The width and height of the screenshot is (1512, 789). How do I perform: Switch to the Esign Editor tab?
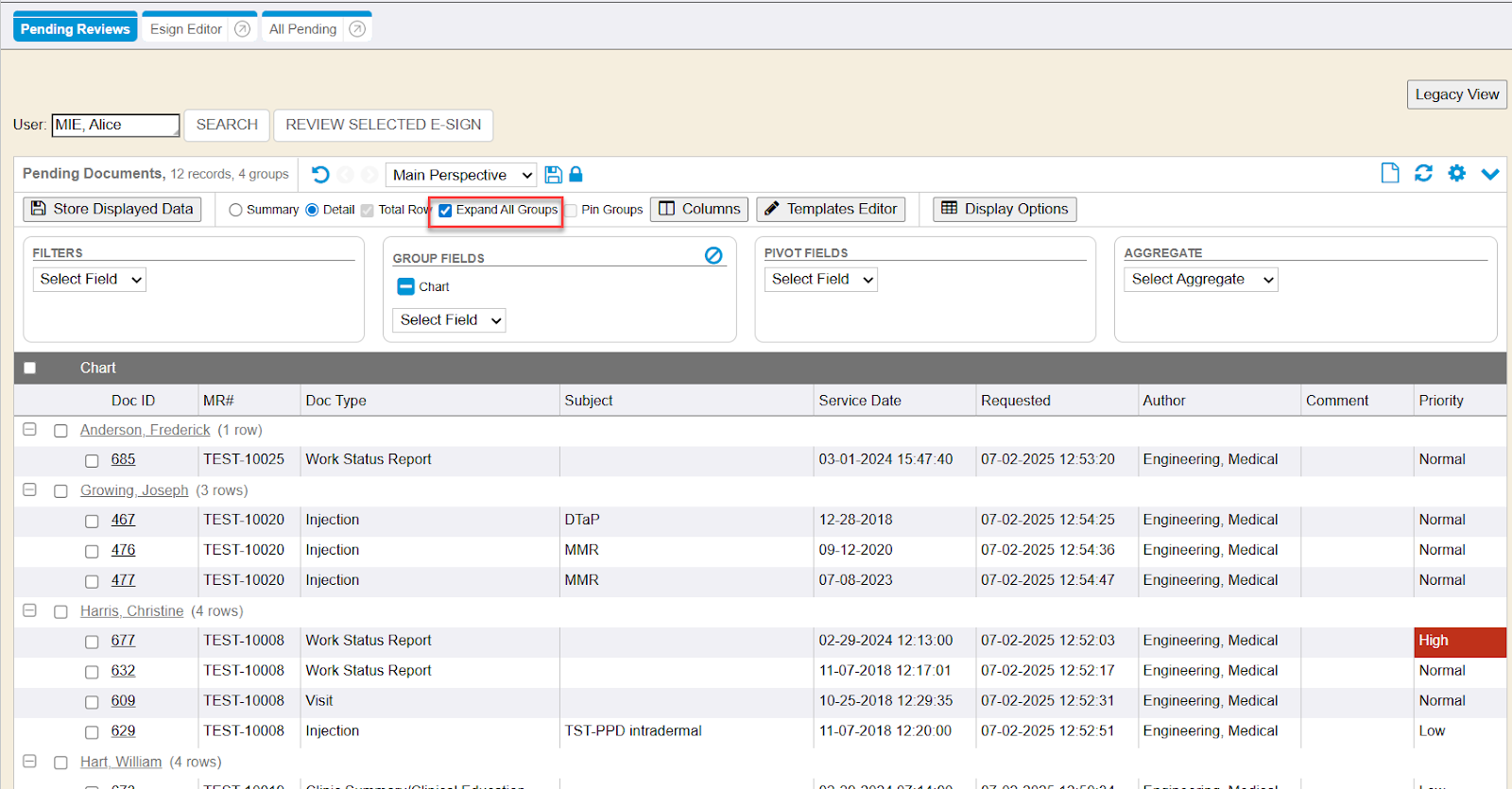(186, 29)
